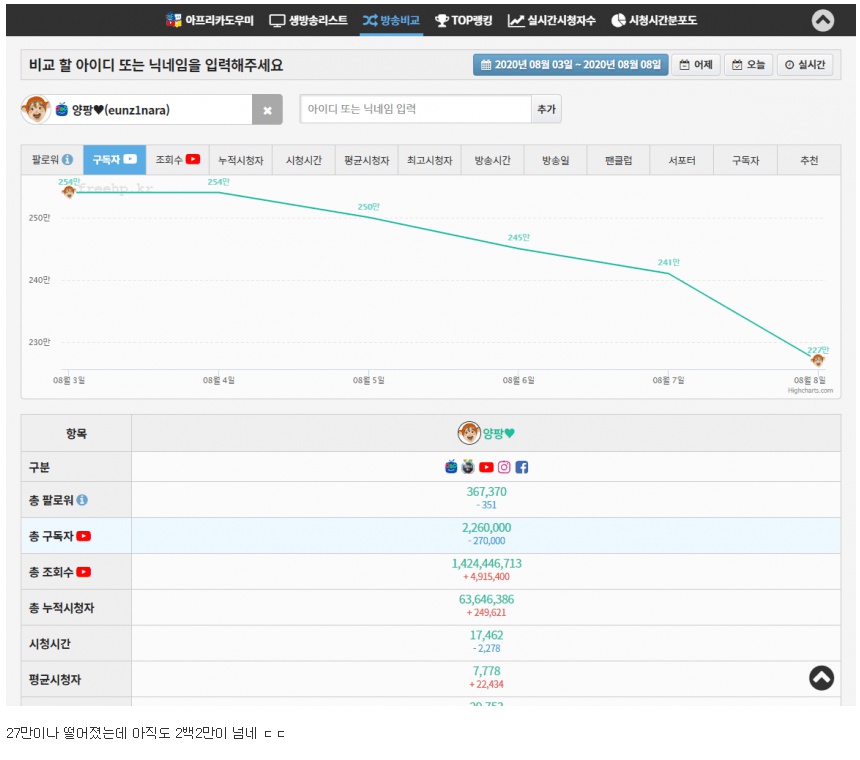Click the chart marker at 08월 8일

click(817, 360)
